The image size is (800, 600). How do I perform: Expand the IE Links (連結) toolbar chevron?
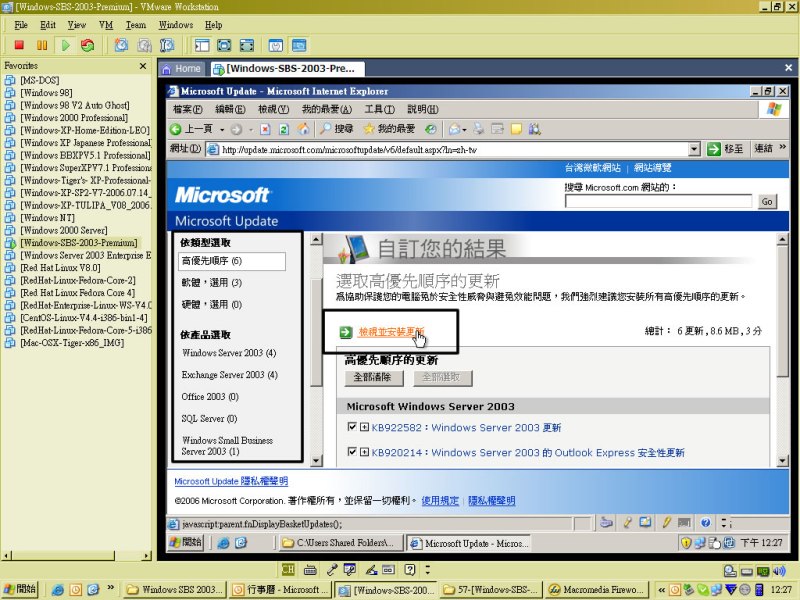point(783,147)
